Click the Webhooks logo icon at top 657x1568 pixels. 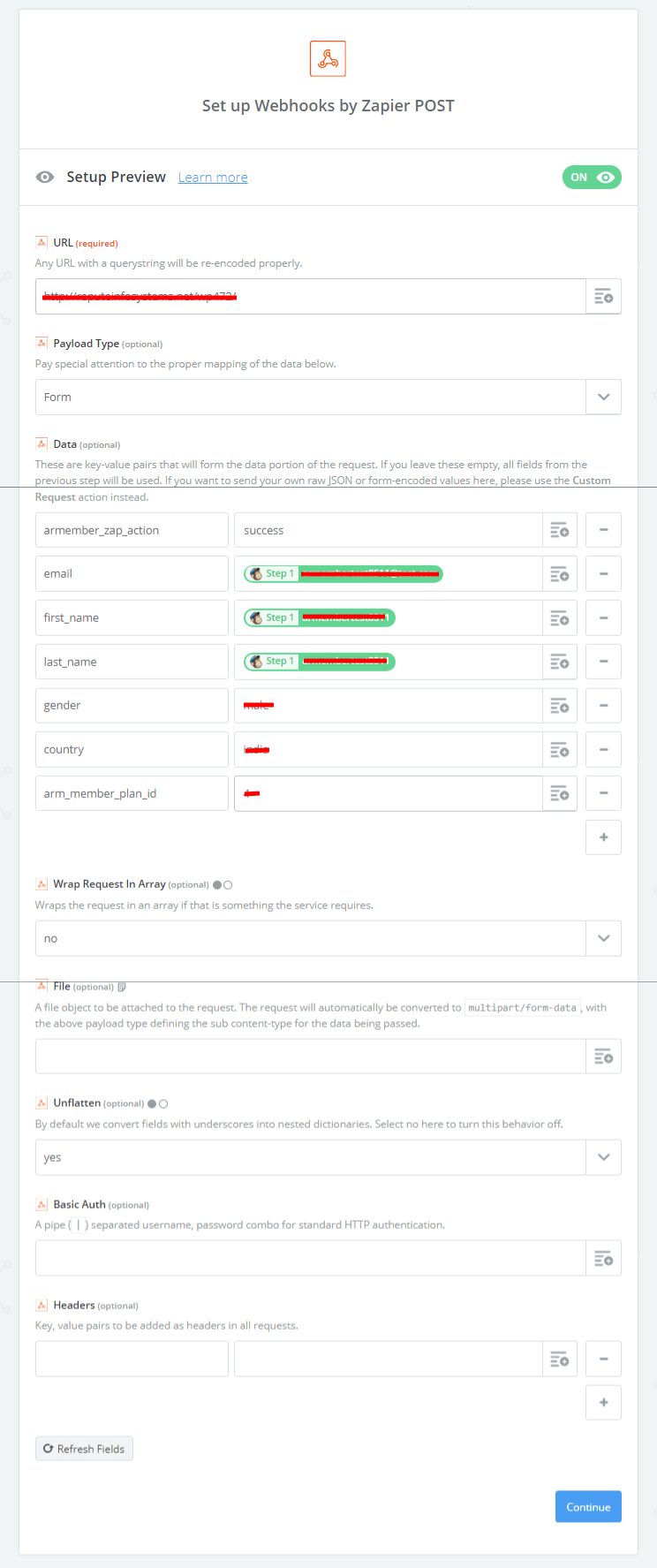(x=328, y=59)
